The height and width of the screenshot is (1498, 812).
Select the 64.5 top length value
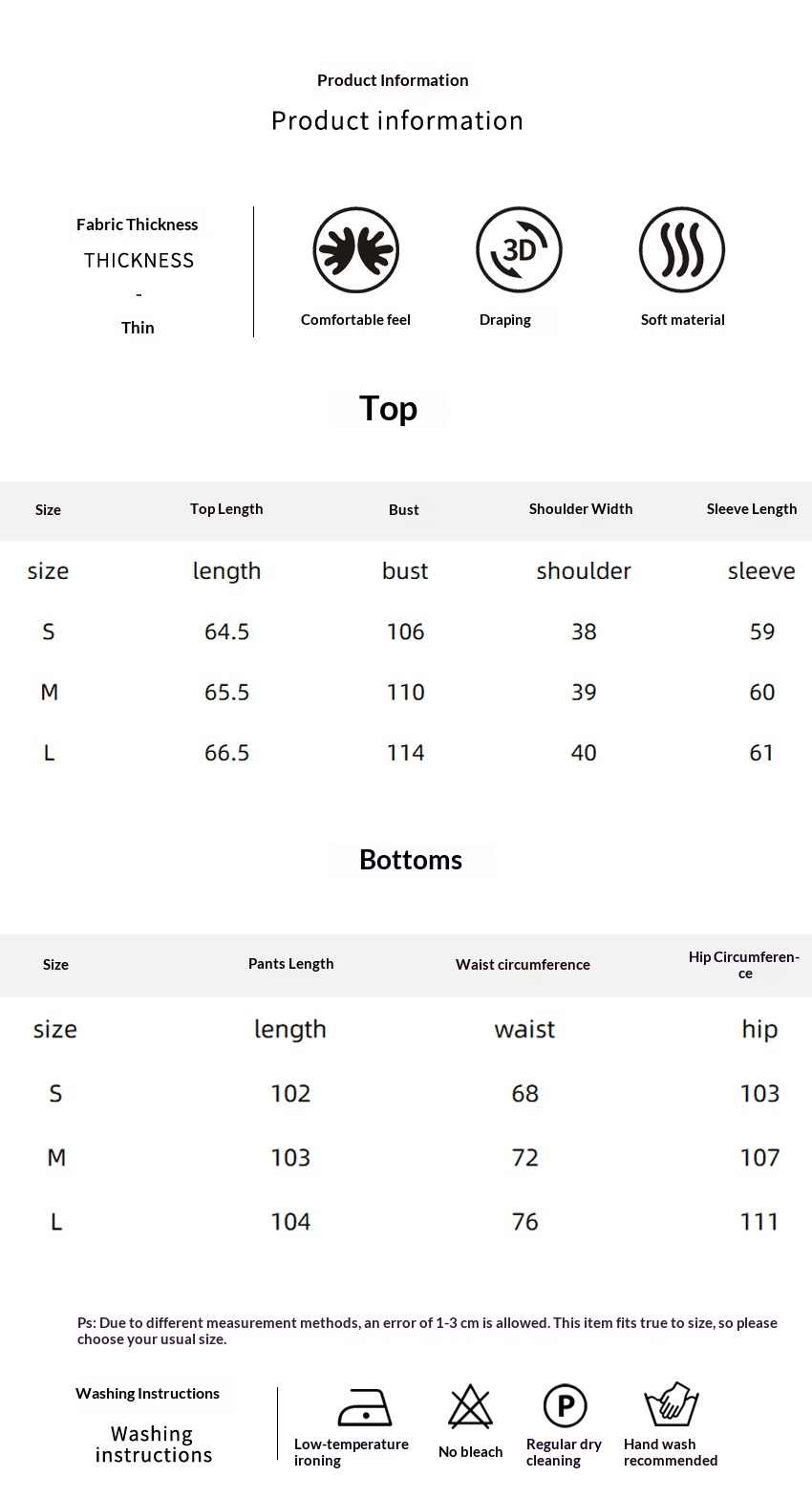[x=227, y=632]
